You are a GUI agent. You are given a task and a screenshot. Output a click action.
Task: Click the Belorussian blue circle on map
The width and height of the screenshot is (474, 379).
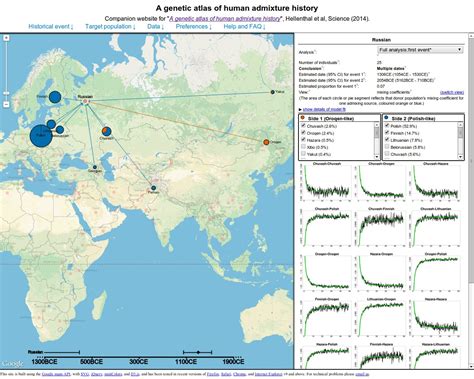(x=60, y=130)
